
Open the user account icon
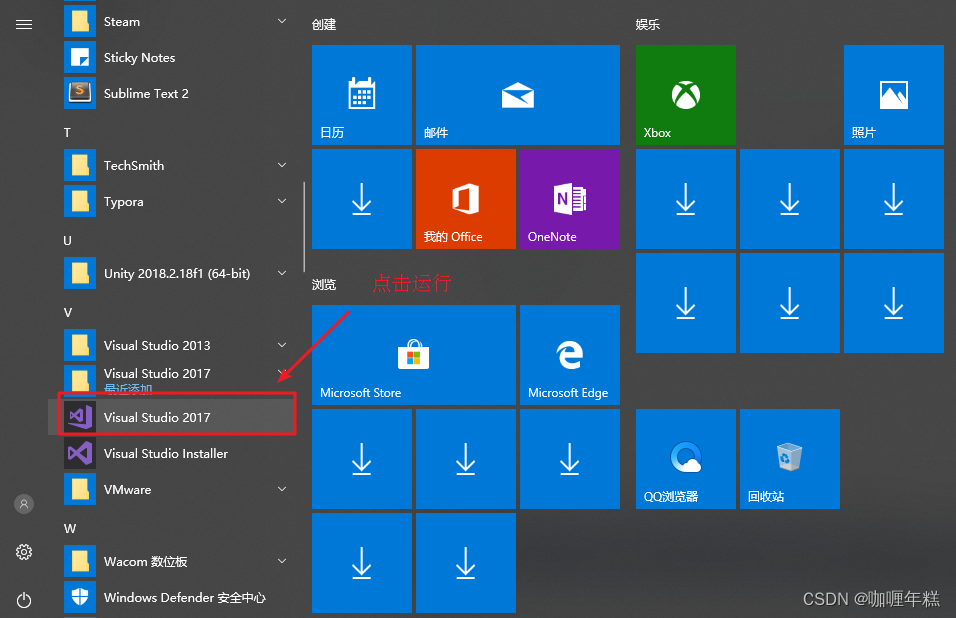24,504
